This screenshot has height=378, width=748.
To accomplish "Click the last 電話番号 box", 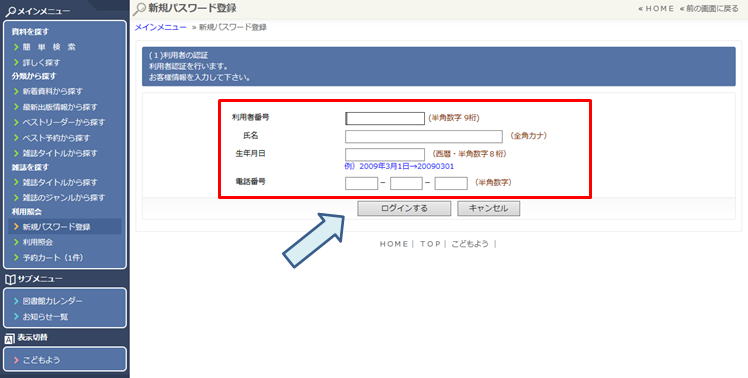I will point(451,183).
